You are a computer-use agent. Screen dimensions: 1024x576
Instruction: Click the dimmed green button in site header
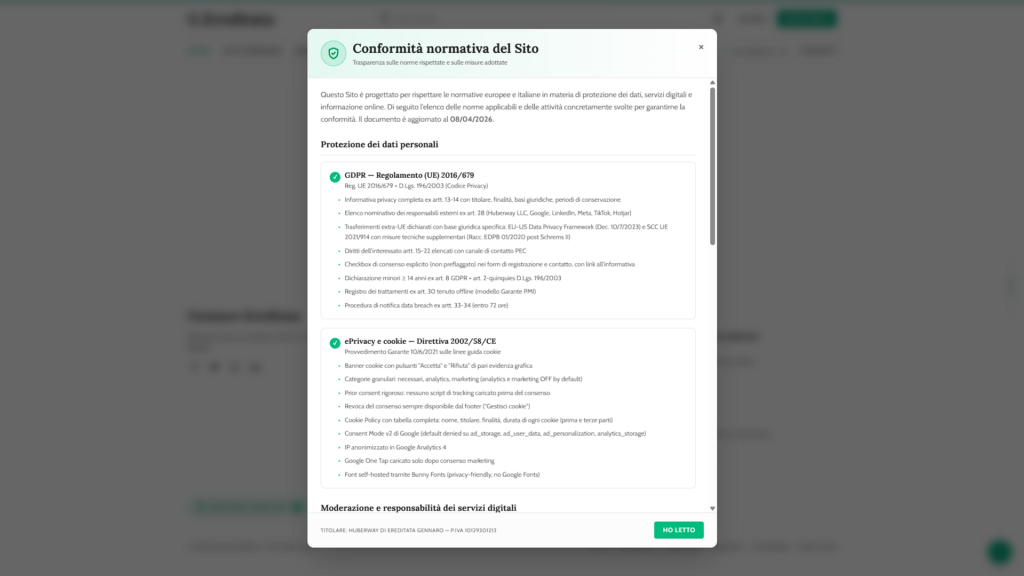pos(807,19)
